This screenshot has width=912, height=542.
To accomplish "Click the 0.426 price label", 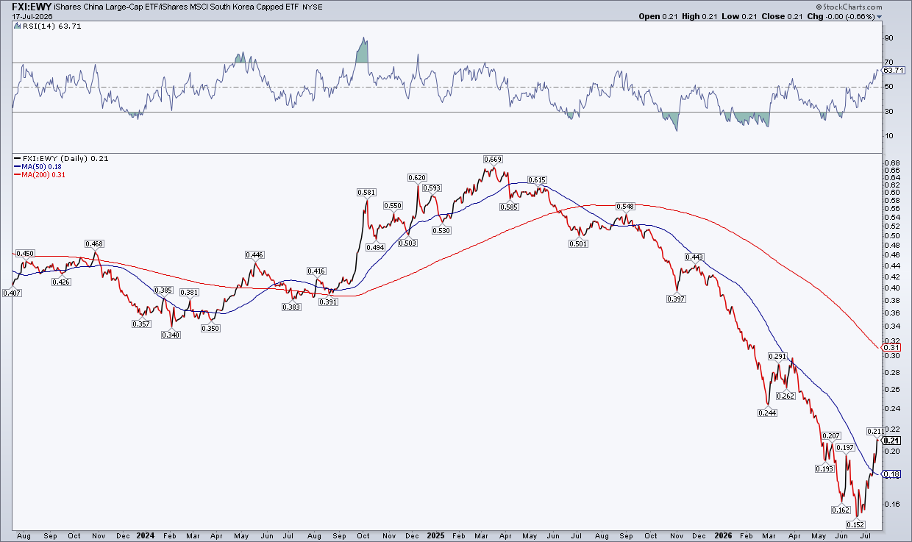I will pyautogui.click(x=61, y=282).
